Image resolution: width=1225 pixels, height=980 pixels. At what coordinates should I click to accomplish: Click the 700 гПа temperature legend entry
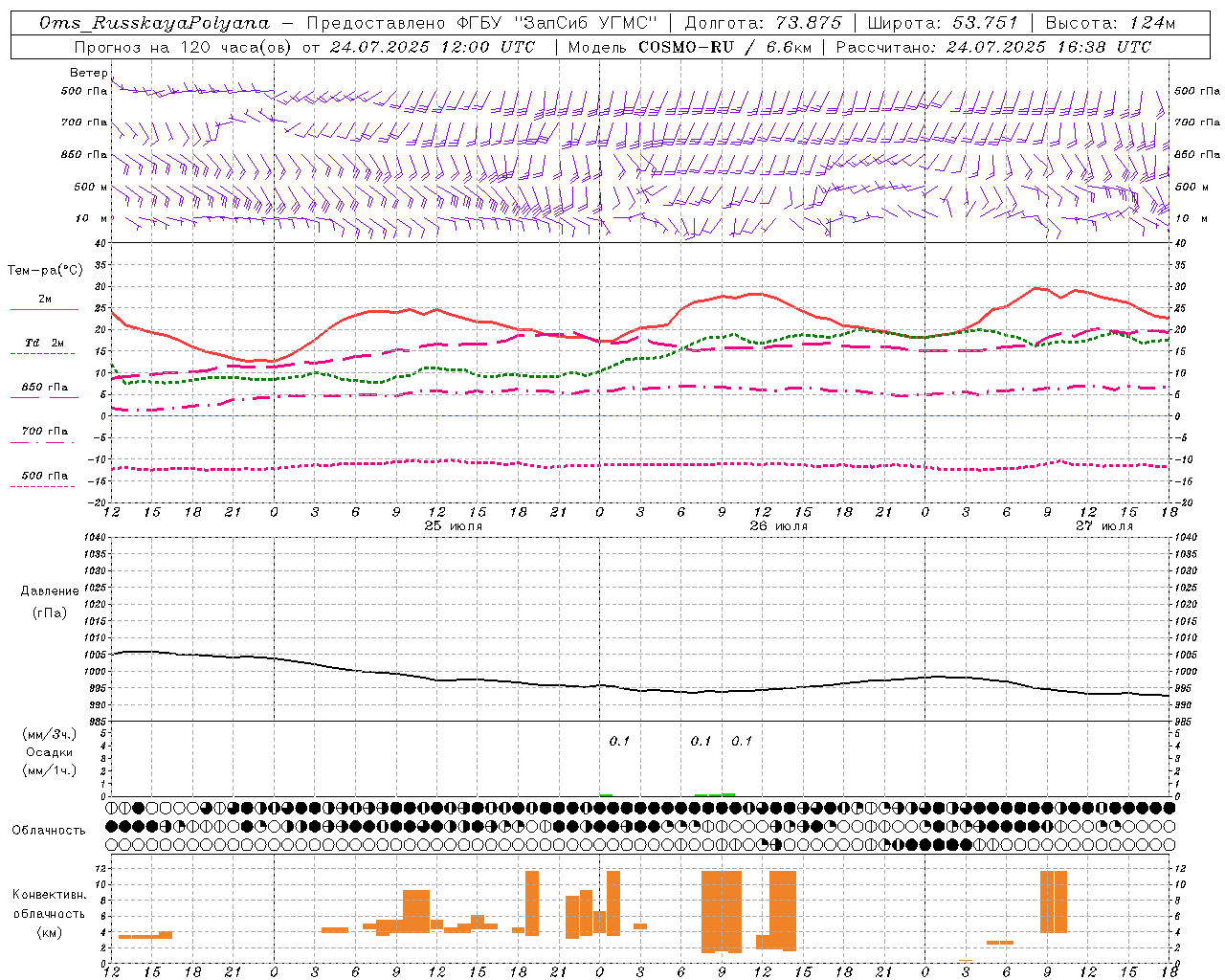[45, 431]
